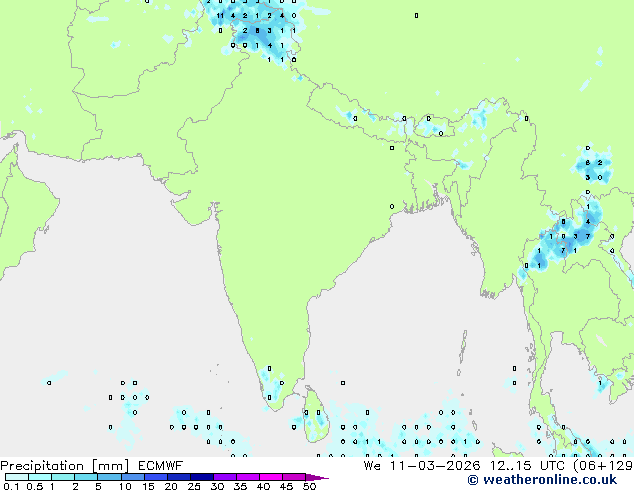
Task: Click the '30' legend scale label
Action: click(217, 486)
